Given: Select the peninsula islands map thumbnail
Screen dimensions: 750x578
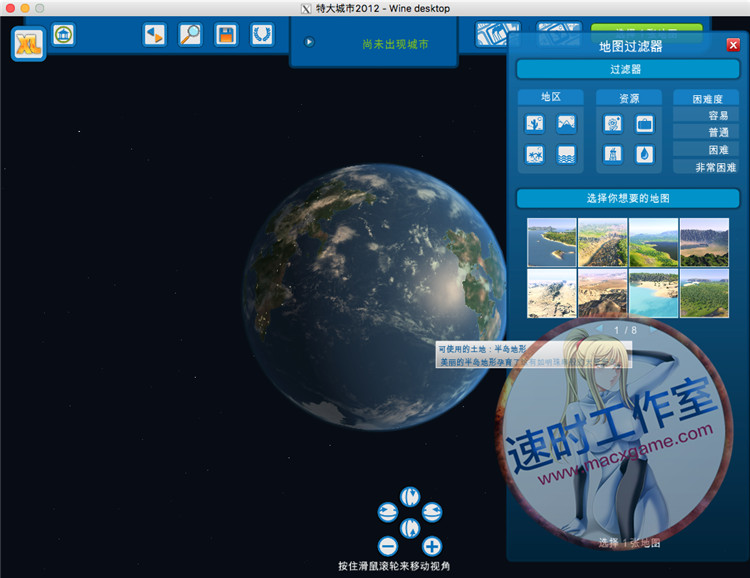Looking at the screenshot, I should [x=551, y=242].
